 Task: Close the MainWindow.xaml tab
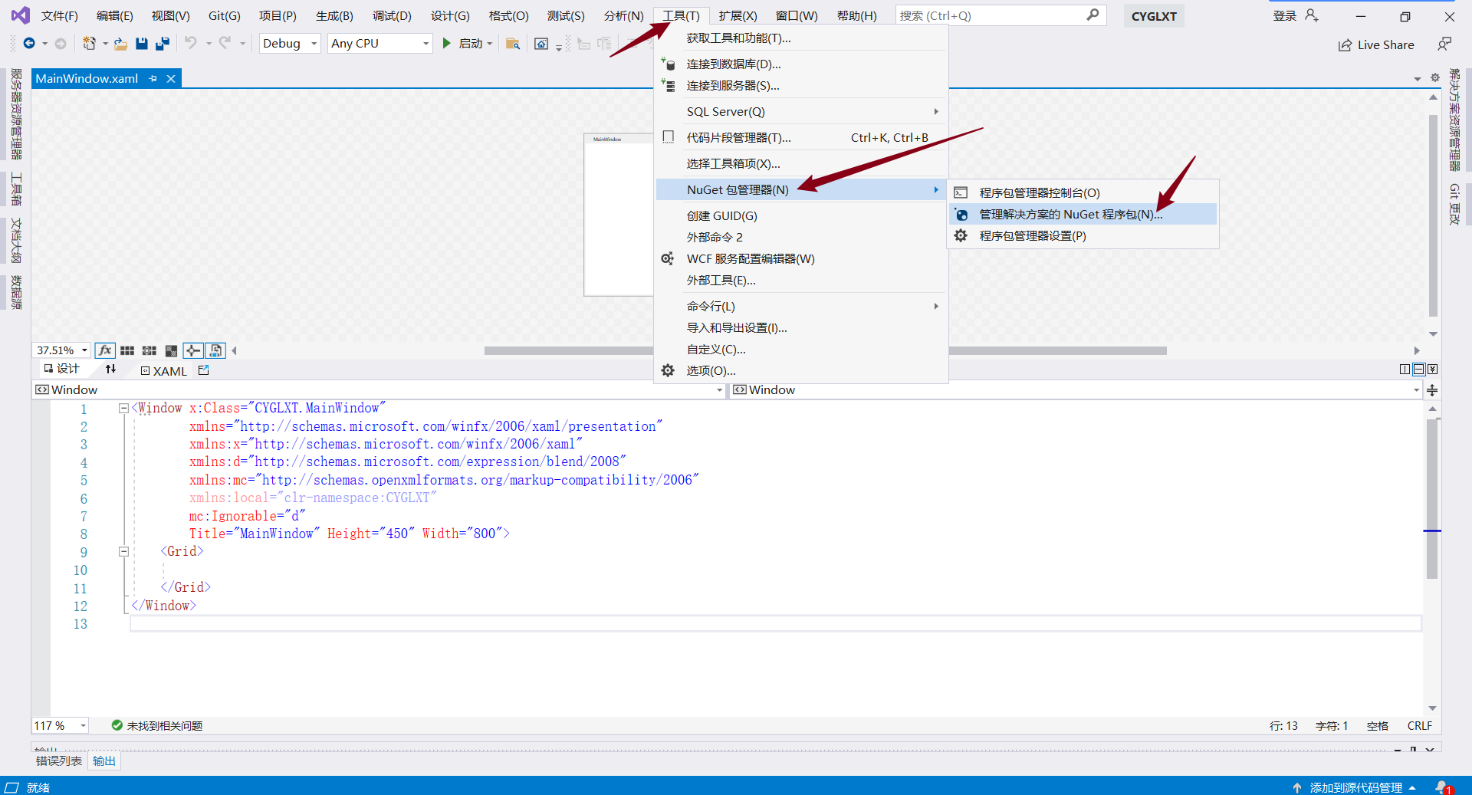click(x=171, y=78)
